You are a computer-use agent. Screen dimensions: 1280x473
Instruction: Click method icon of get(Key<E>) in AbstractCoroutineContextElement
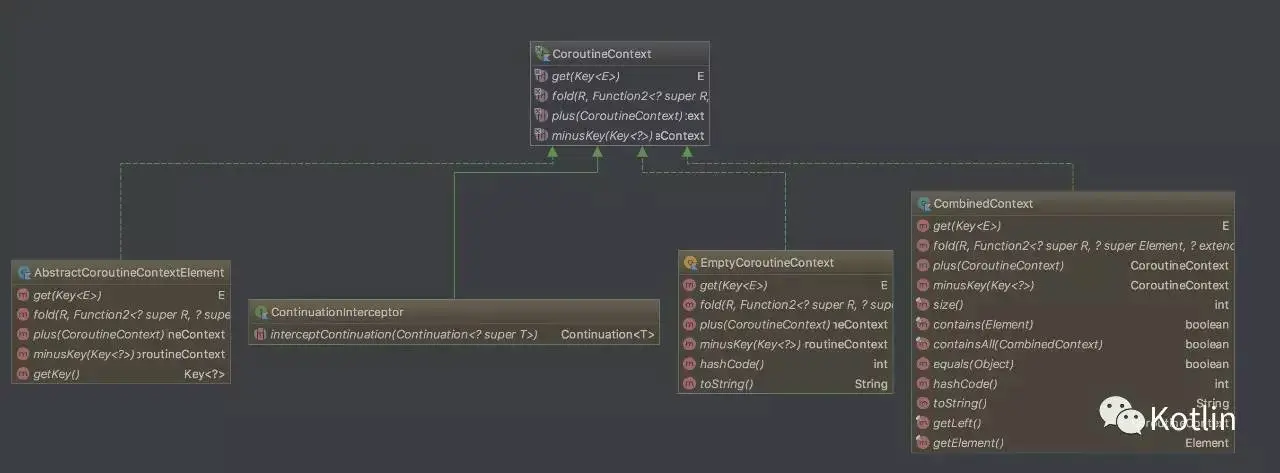[x=23, y=295]
